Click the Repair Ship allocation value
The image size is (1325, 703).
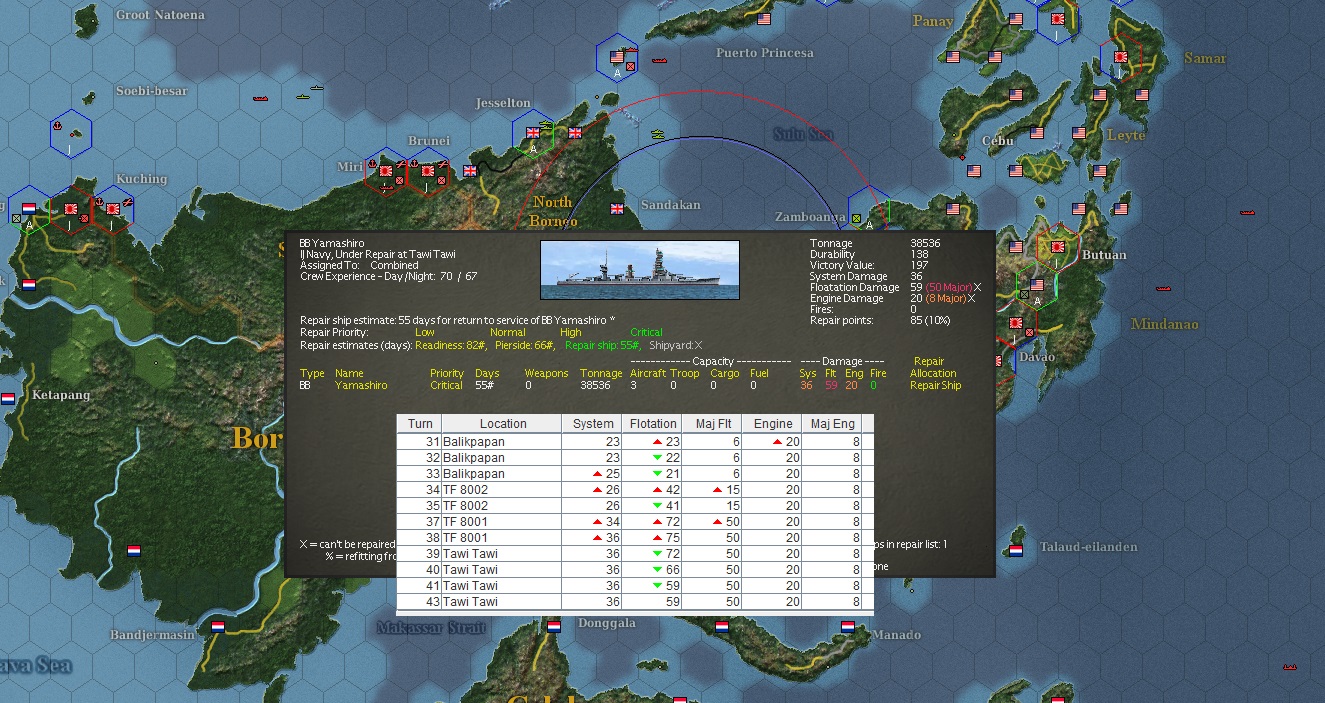coord(936,385)
